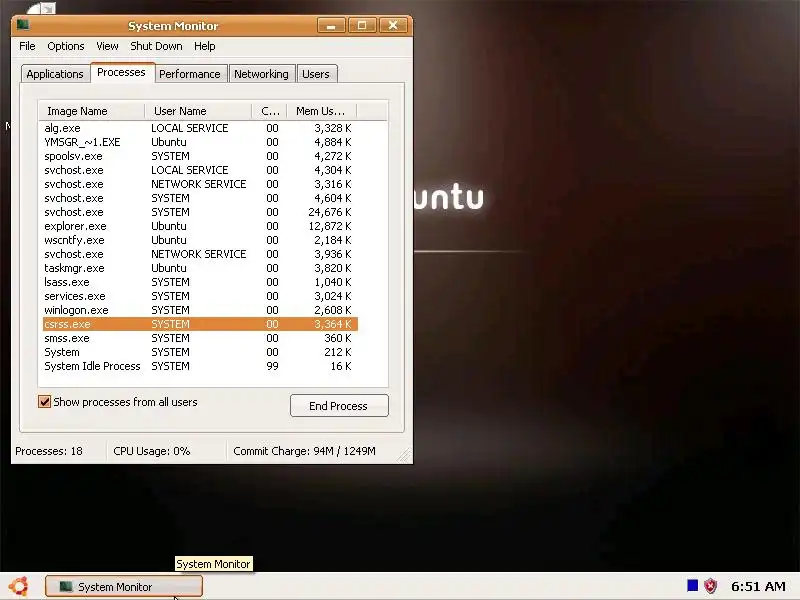Select the YMSGR_~1.EXE process
Viewport: 800px width, 600px height.
(x=200, y=142)
